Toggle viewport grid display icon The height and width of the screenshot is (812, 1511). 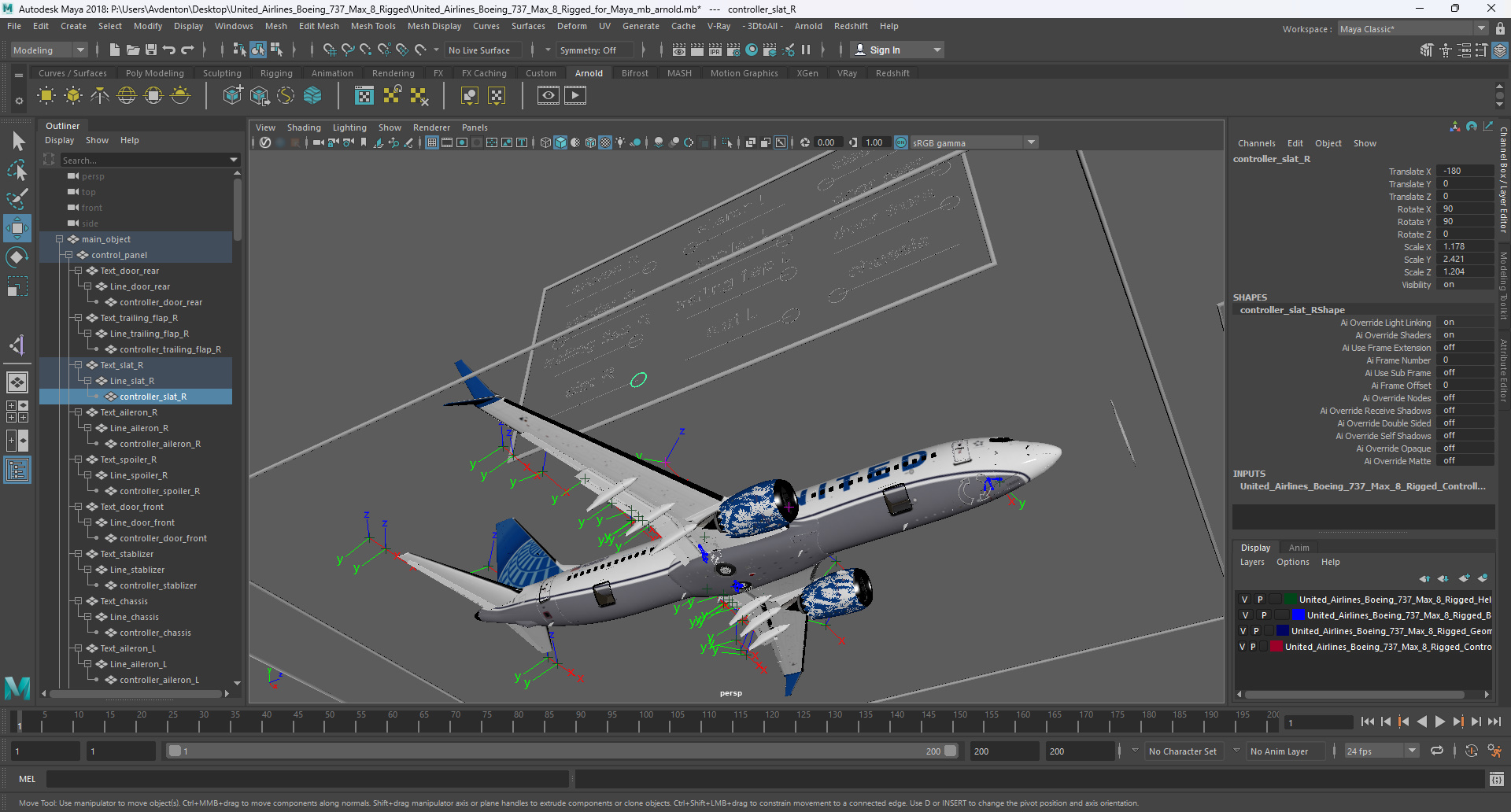(432, 142)
